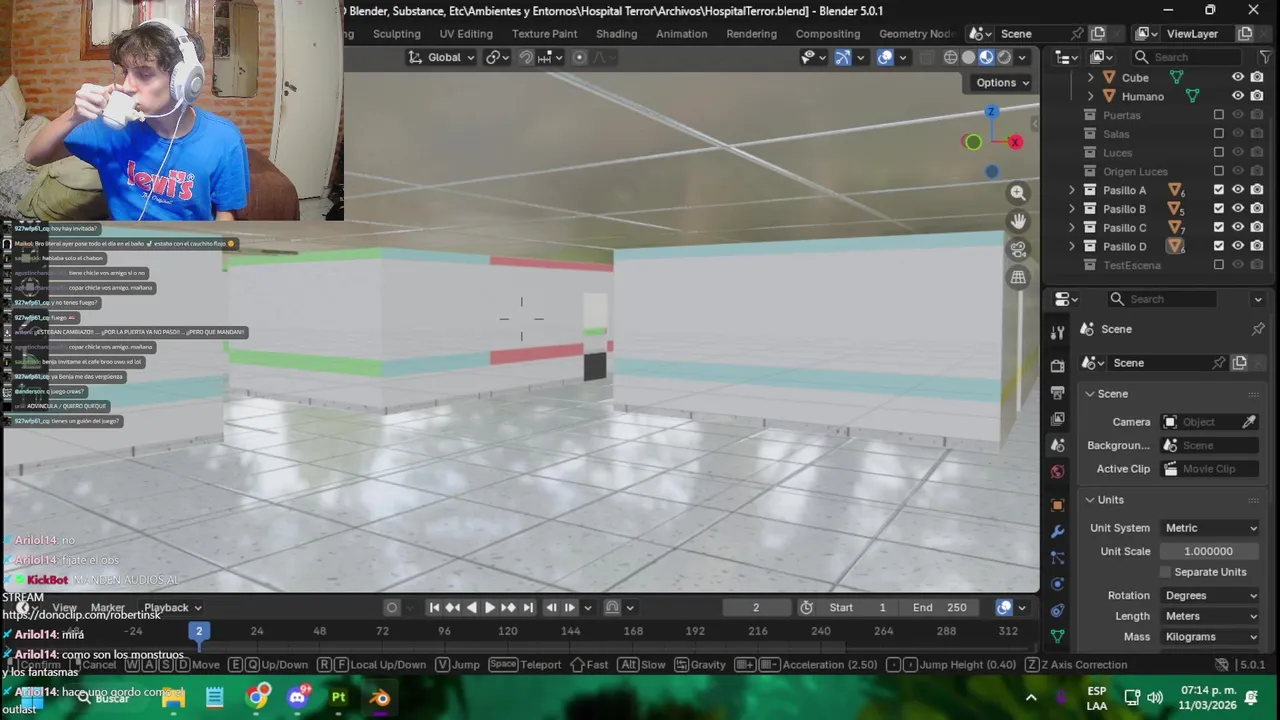This screenshot has width=1280, height=720.
Task: Open the Modifiers properties tab icon
Action: [1057, 531]
